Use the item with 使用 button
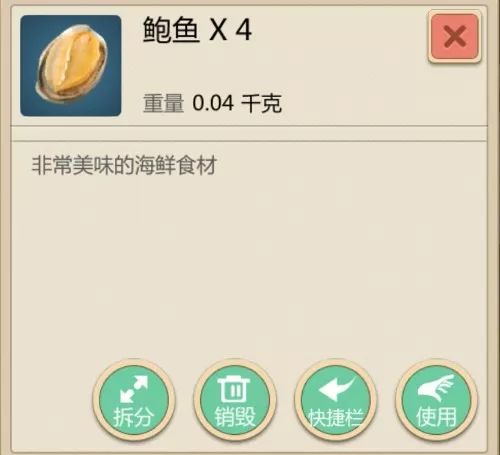500x455 pixels. pos(437,400)
